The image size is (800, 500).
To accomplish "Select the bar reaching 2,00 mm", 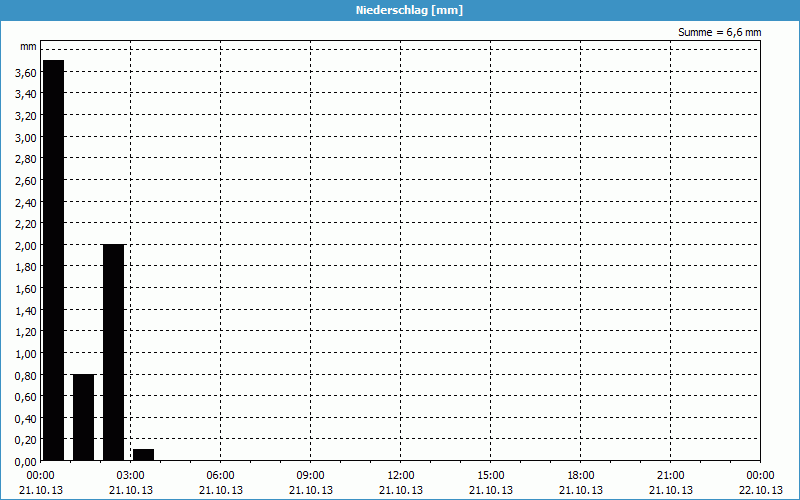I will tap(113, 352).
